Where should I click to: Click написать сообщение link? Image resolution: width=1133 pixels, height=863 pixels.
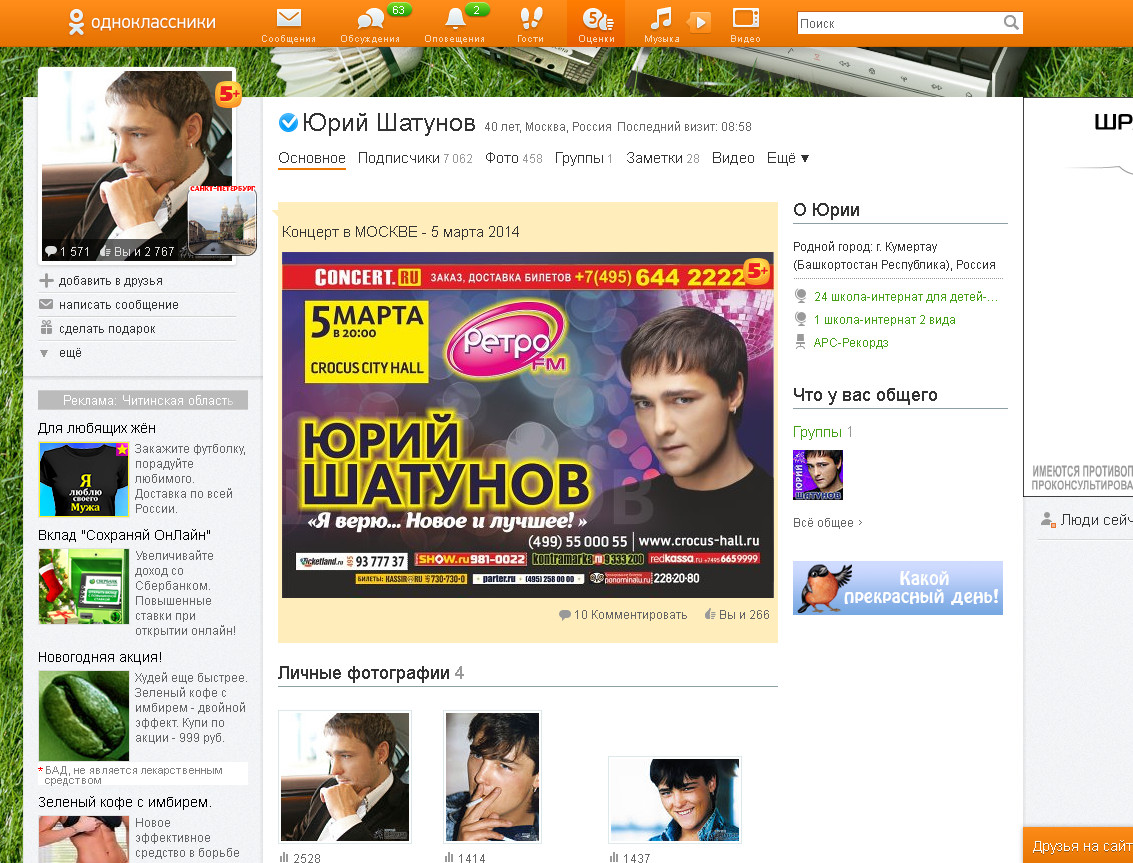[118, 305]
